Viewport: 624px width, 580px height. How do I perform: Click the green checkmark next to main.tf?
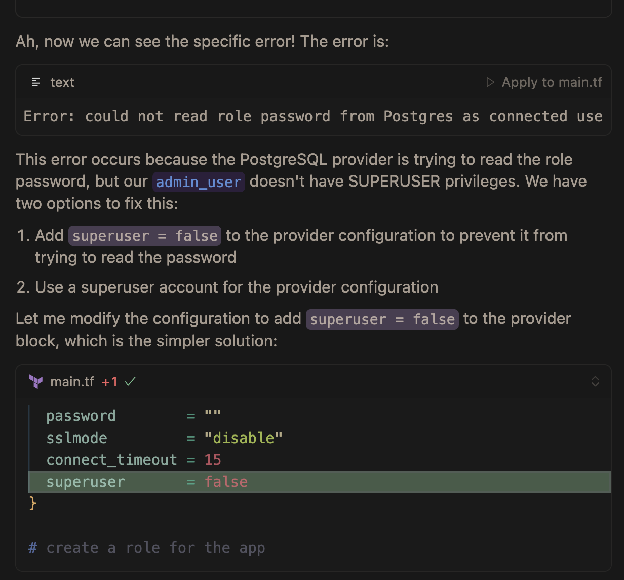pyautogui.click(x=131, y=381)
